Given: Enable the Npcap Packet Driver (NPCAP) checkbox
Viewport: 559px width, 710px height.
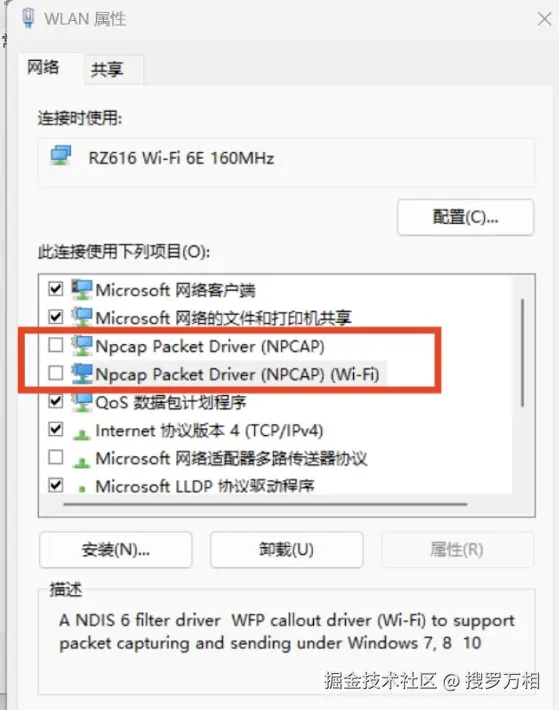Looking at the screenshot, I should pos(56,345).
